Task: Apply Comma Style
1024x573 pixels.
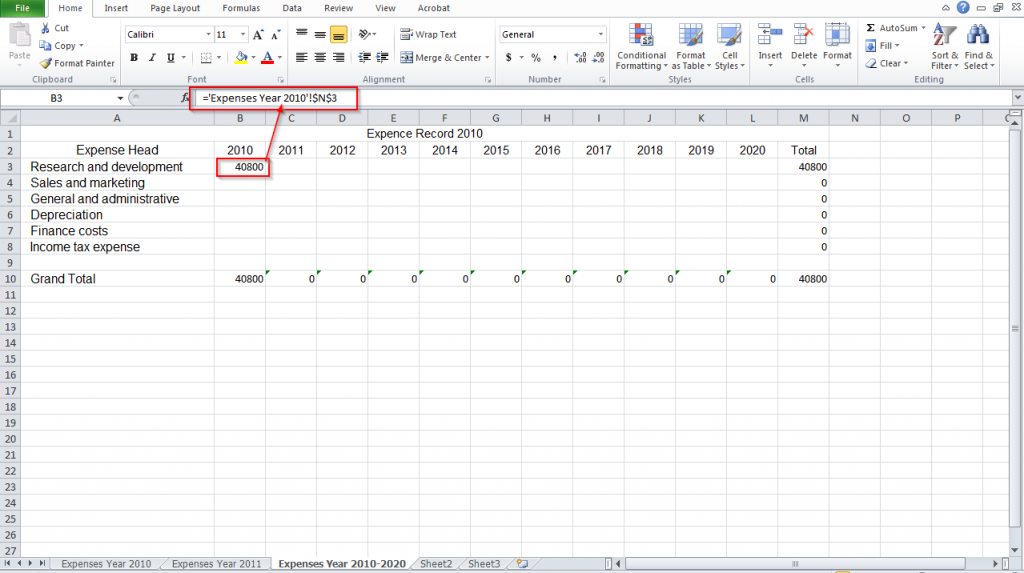Action: tap(554, 57)
